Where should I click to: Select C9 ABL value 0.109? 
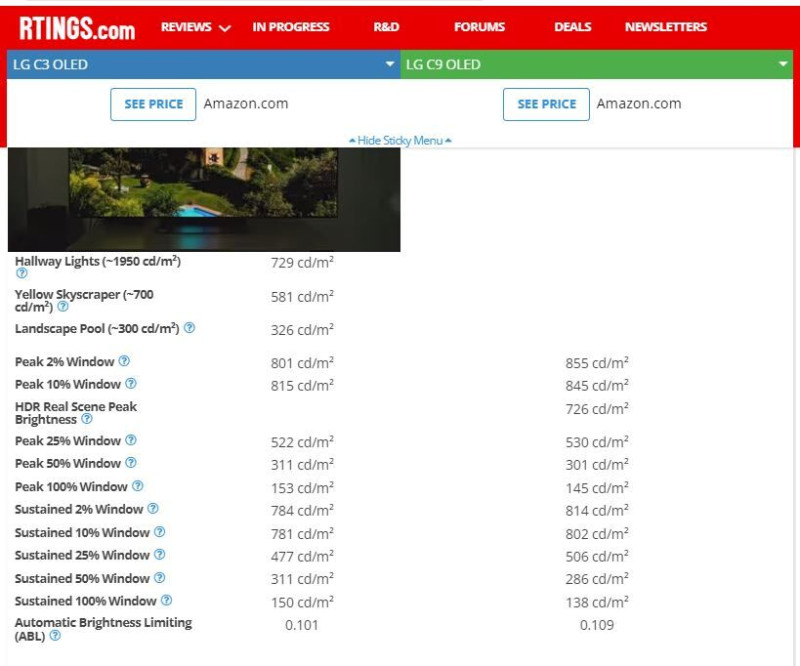point(596,625)
